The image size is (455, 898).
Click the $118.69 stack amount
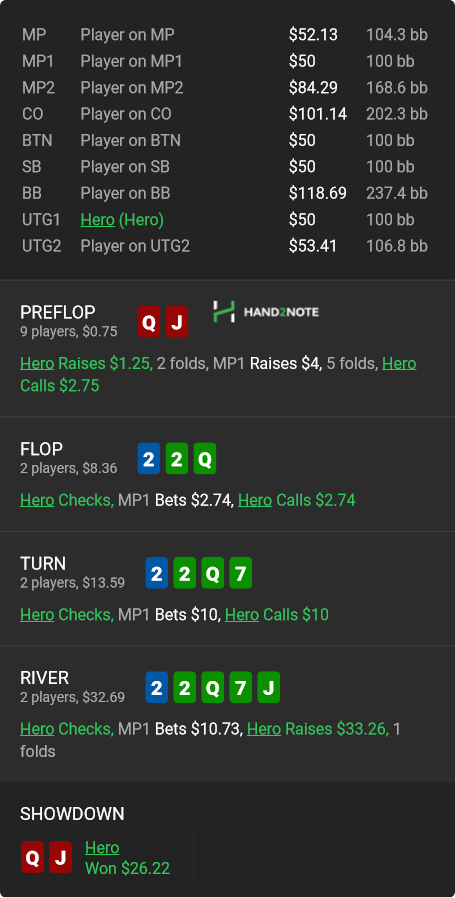click(317, 193)
